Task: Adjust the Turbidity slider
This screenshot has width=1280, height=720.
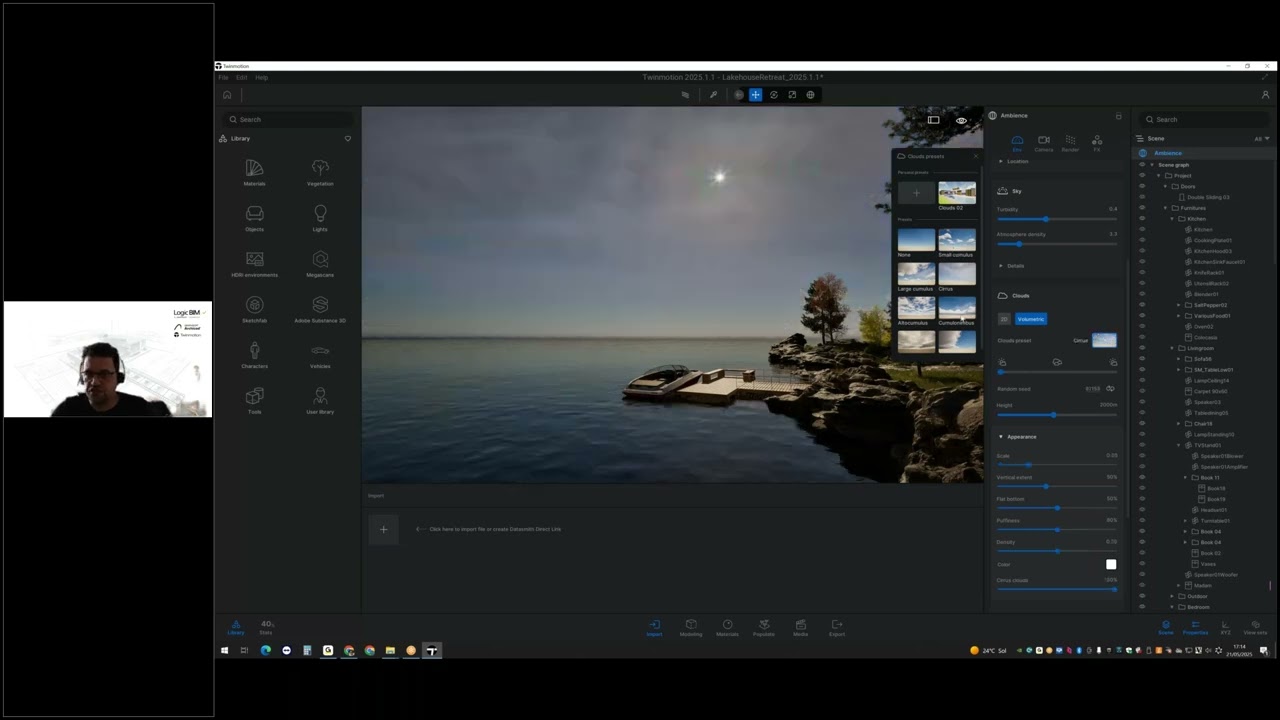Action: 1057,219
